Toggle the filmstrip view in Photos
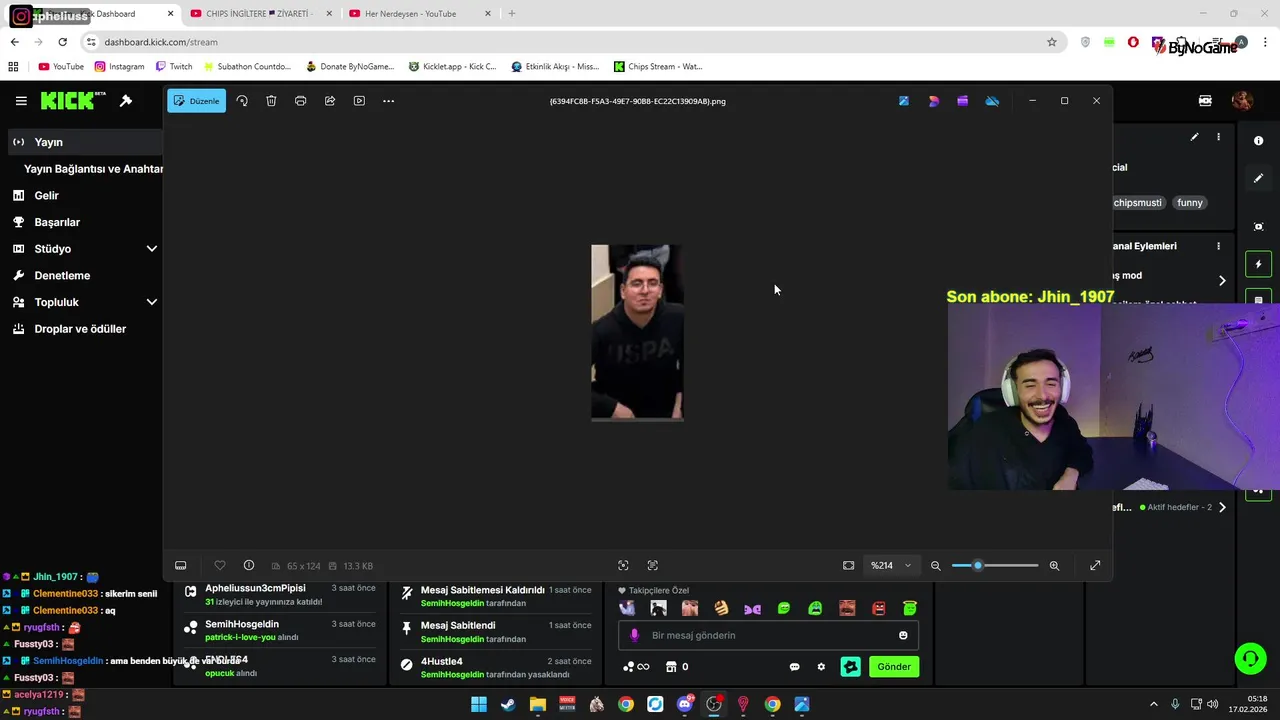 pyautogui.click(x=181, y=565)
